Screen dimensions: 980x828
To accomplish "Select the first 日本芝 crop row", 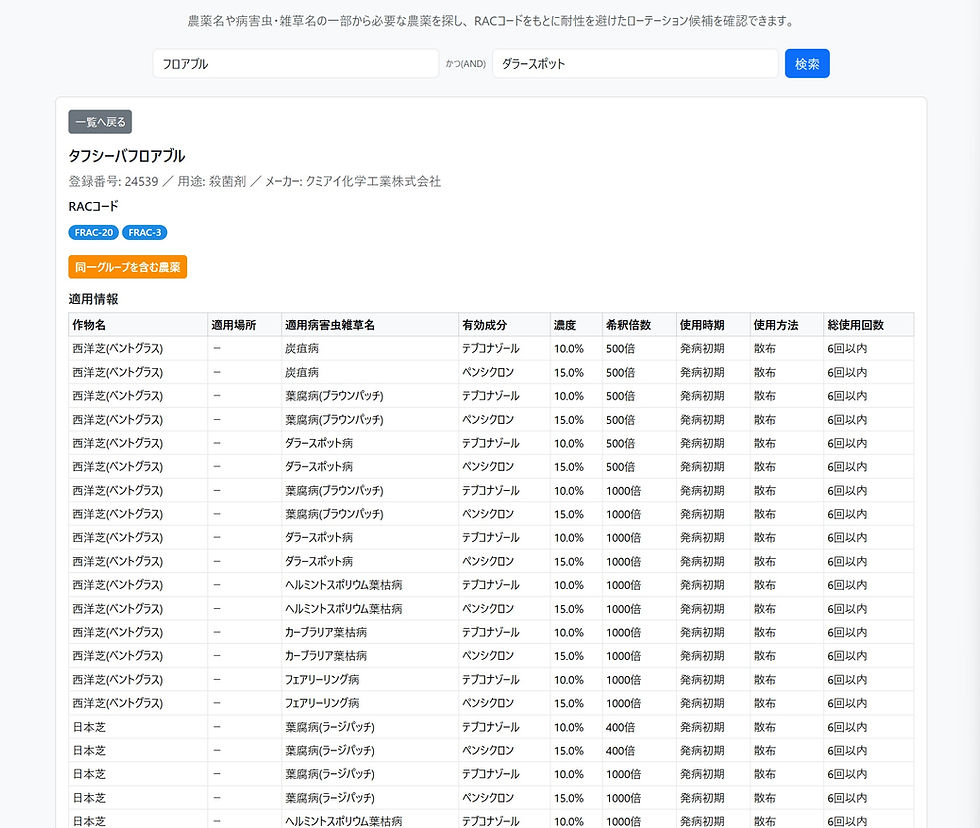I will coord(400,726).
